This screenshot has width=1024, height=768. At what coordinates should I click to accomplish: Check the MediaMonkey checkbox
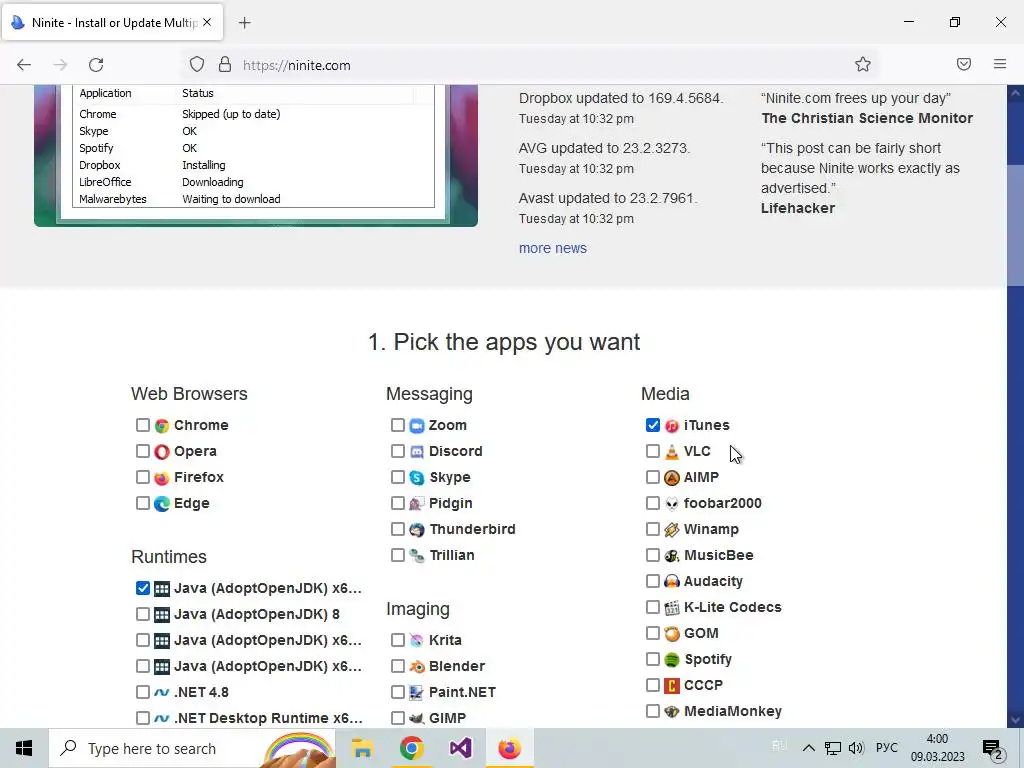coord(652,711)
